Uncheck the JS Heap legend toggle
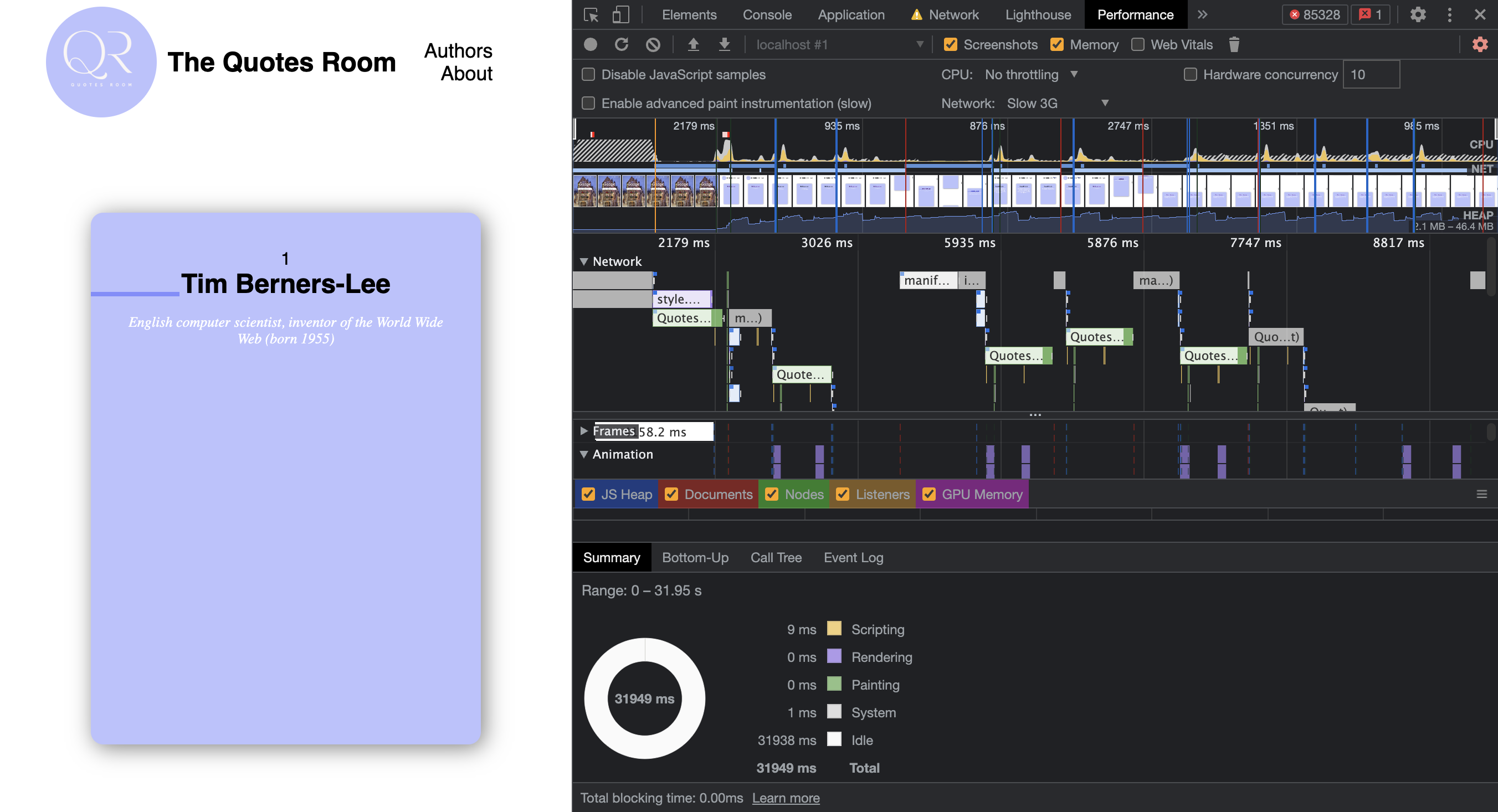The width and height of the screenshot is (1498, 812). tap(588, 494)
